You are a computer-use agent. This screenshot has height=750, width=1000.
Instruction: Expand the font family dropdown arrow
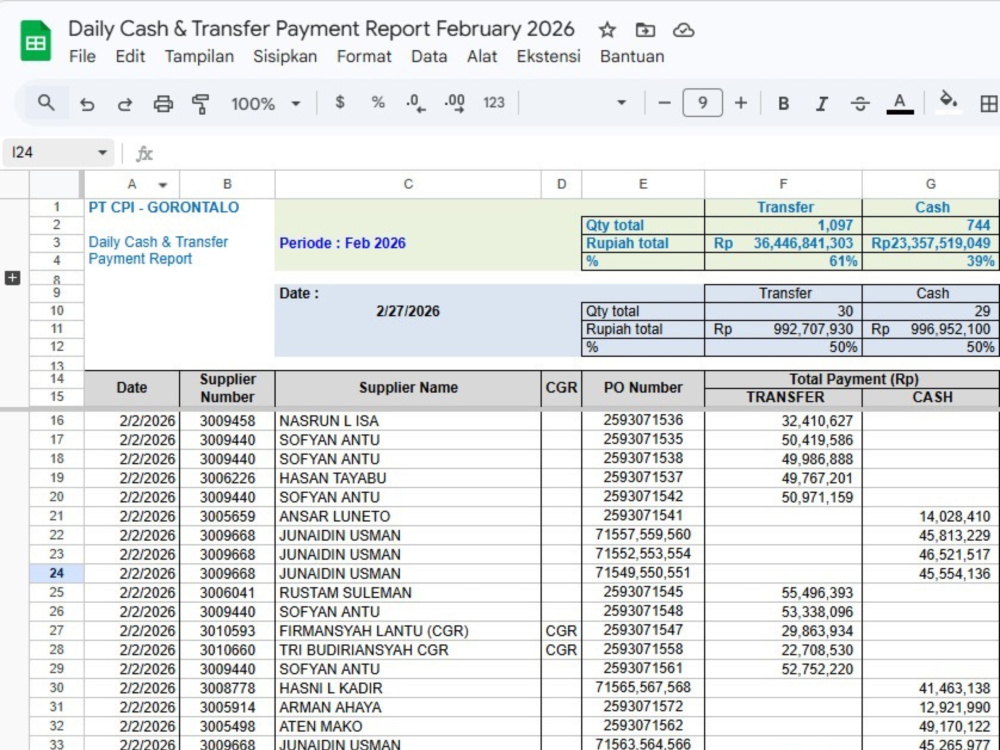pos(621,103)
